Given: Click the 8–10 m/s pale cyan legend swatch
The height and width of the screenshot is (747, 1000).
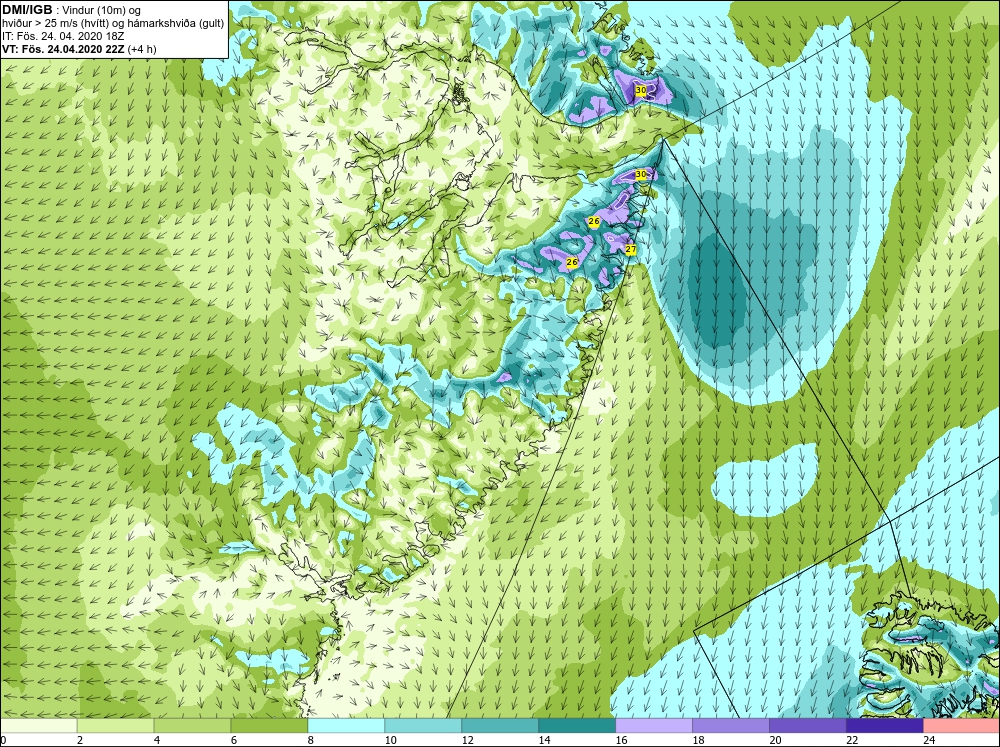Looking at the screenshot, I should coord(346,726).
